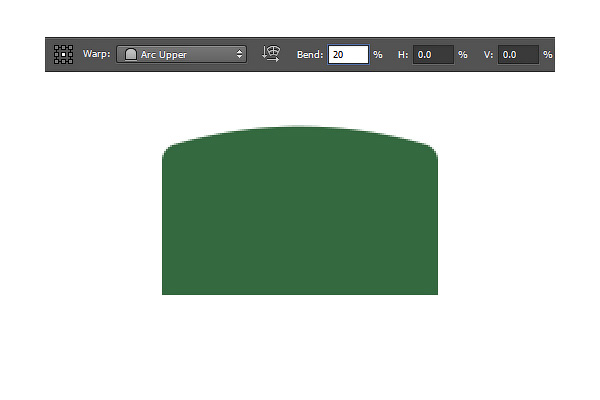Click the Arc Upper style icon
This screenshot has width=600, height=400.
(130, 54)
